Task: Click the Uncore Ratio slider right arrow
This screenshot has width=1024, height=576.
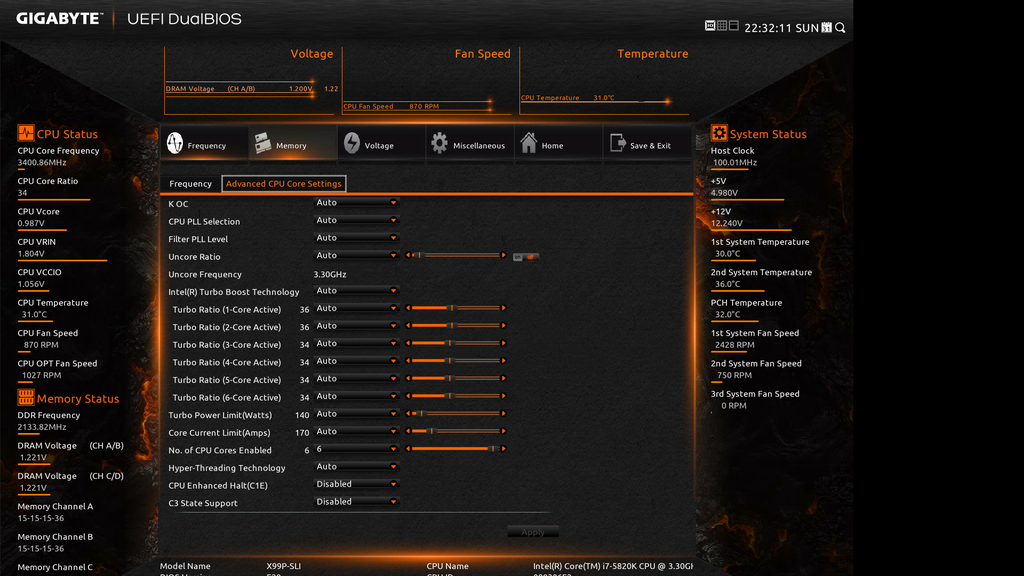Action: pos(504,255)
